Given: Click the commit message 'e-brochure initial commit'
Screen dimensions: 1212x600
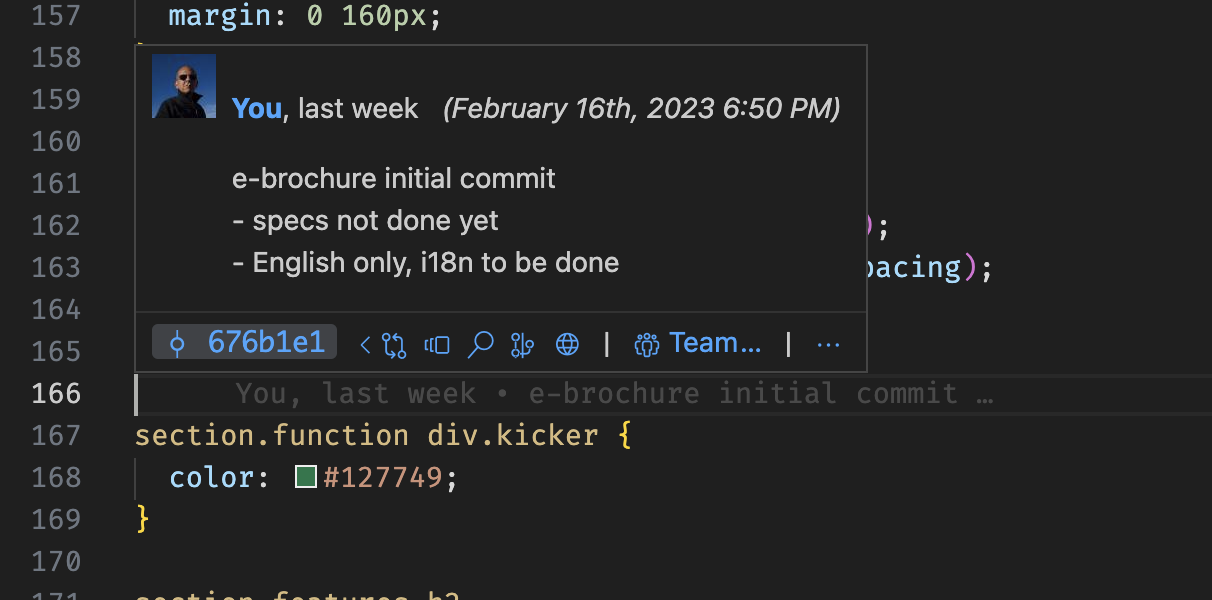Looking at the screenshot, I should point(393,178).
